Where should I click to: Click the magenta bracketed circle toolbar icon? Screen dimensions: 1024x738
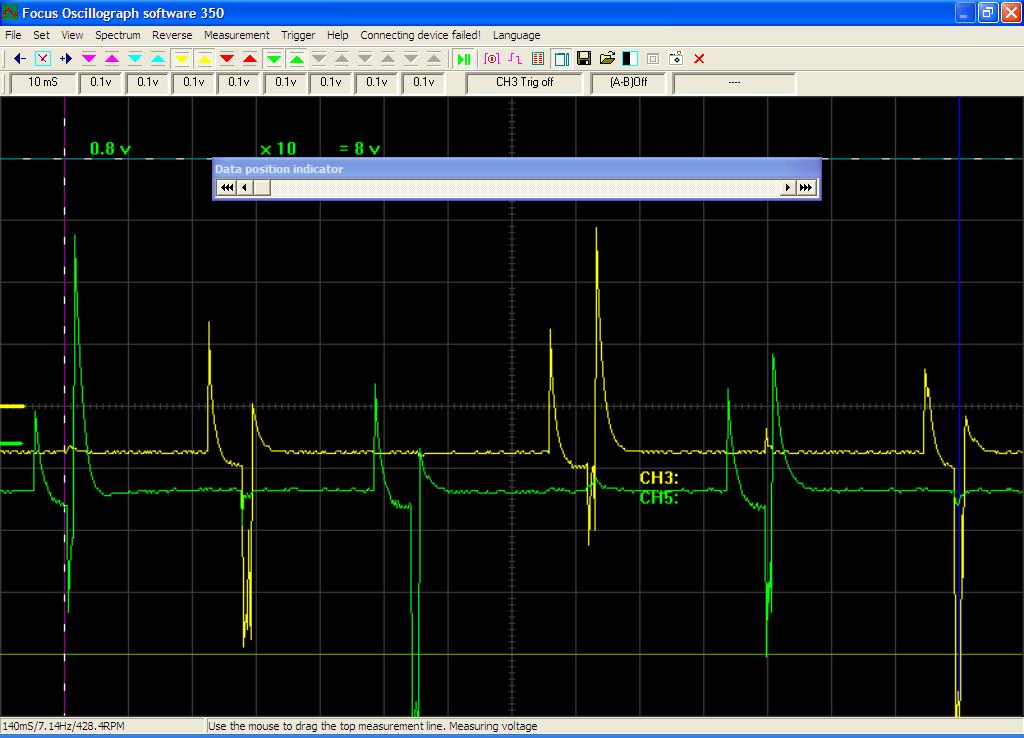492,59
